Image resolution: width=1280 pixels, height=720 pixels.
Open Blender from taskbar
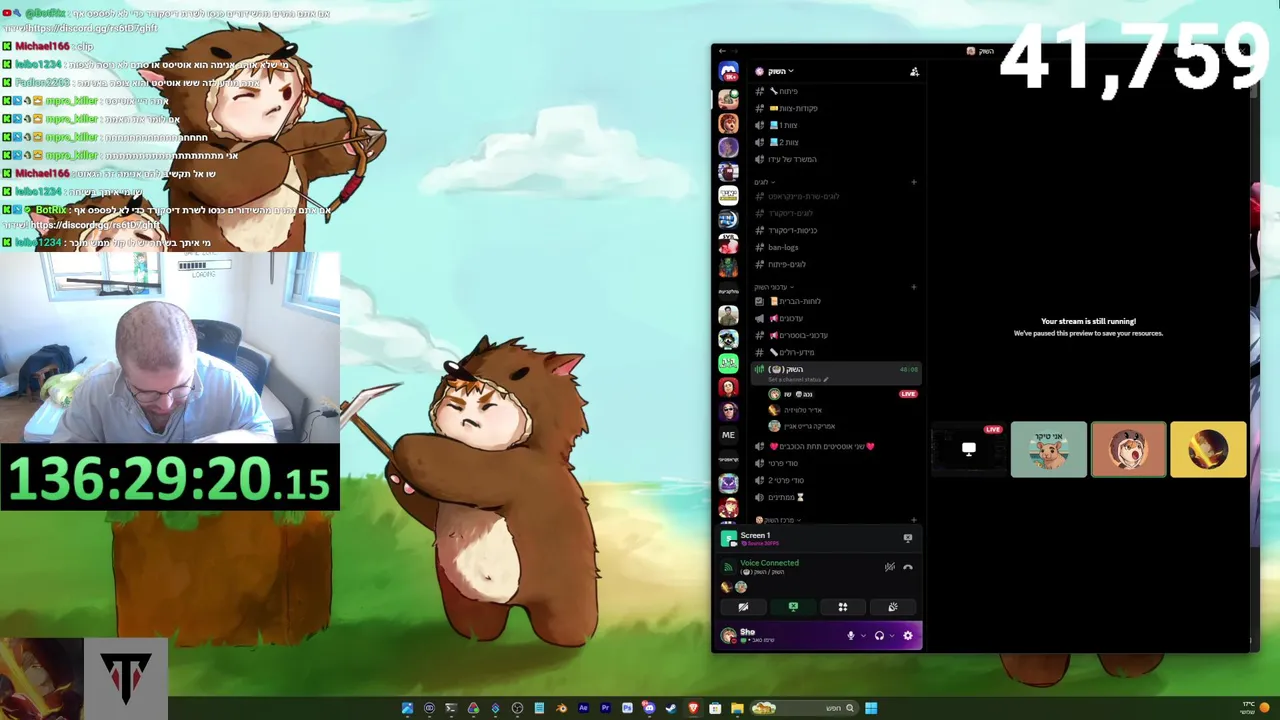pyautogui.click(x=561, y=708)
